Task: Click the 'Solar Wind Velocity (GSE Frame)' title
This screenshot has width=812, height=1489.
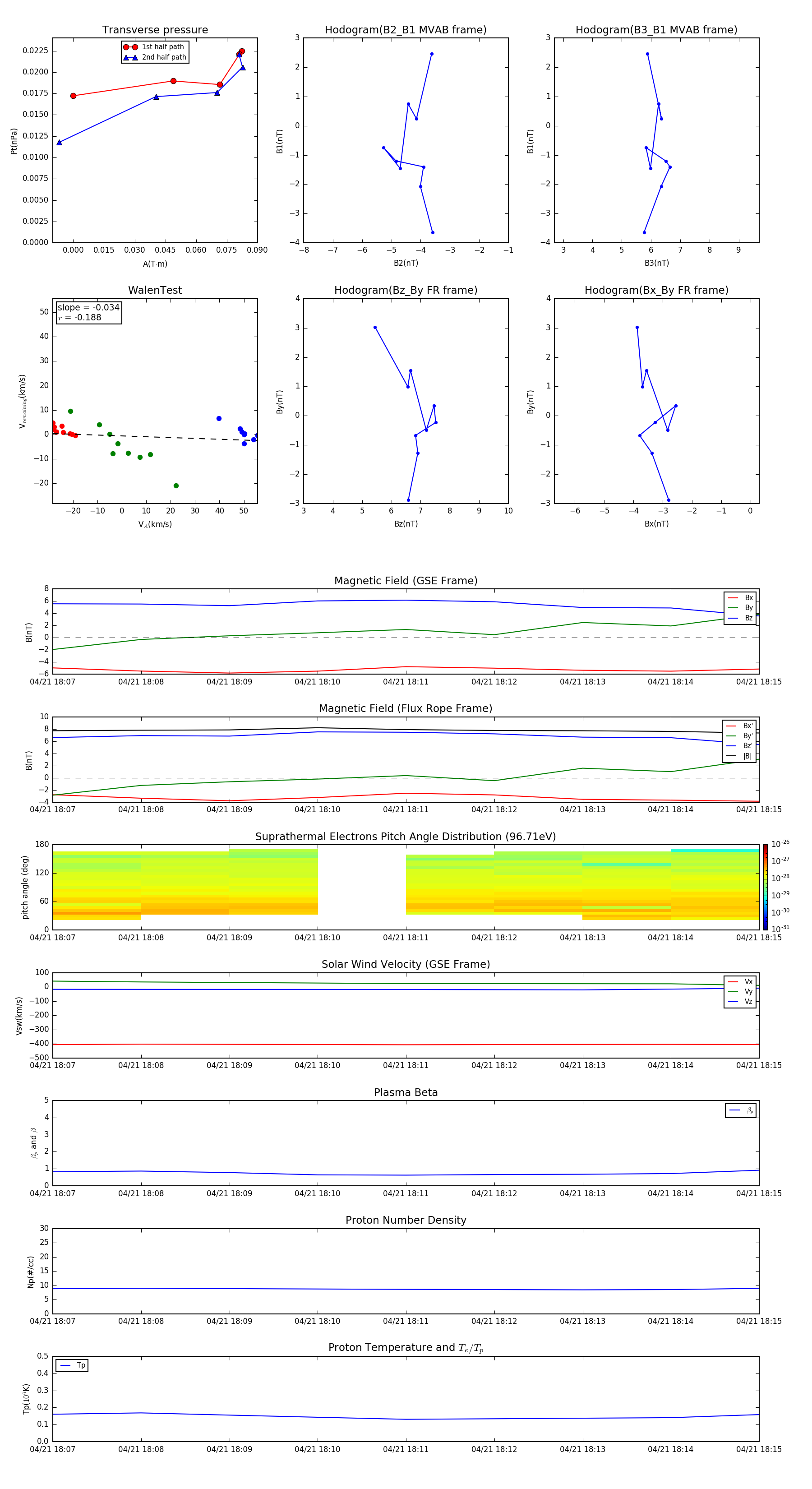Action: (406, 964)
